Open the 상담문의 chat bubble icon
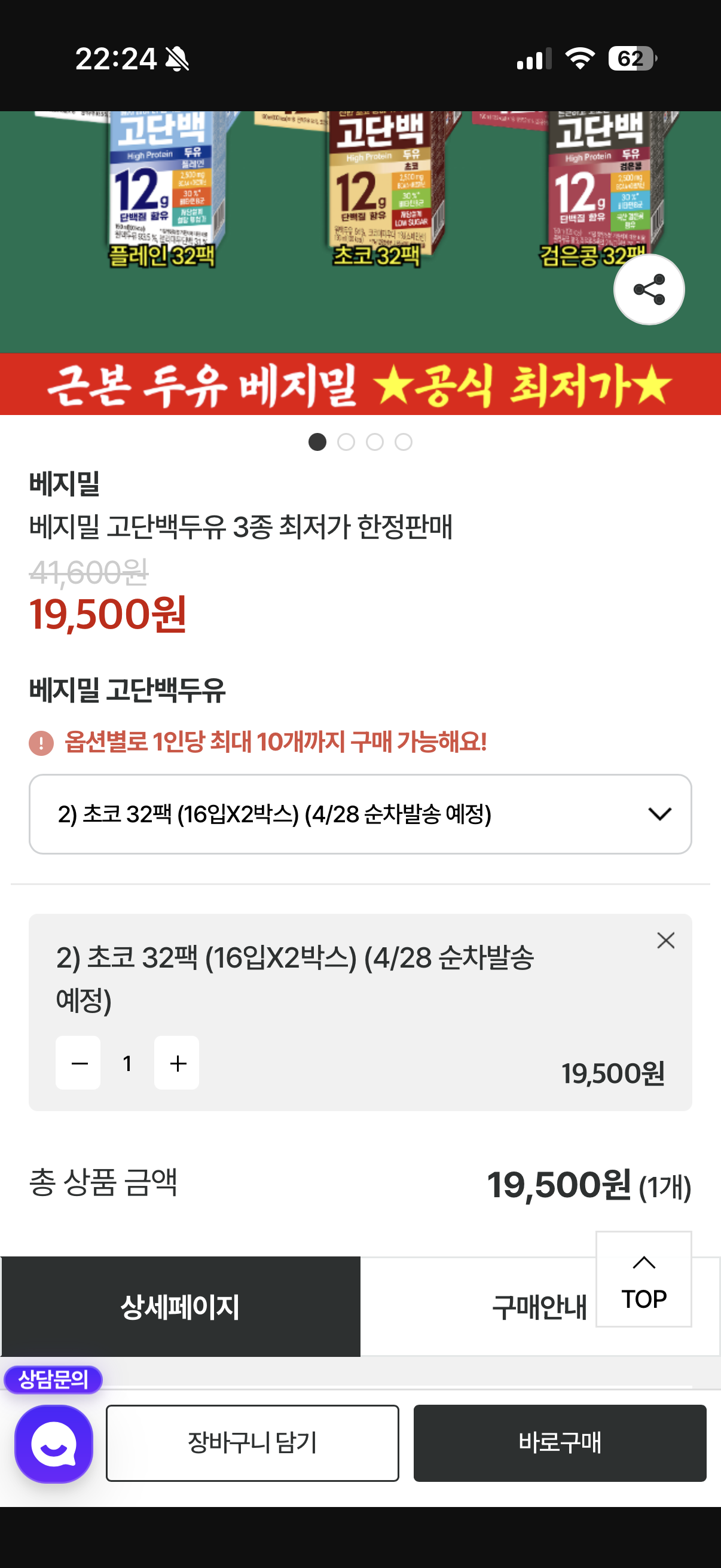Viewport: 721px width, 1568px height. [x=54, y=1443]
